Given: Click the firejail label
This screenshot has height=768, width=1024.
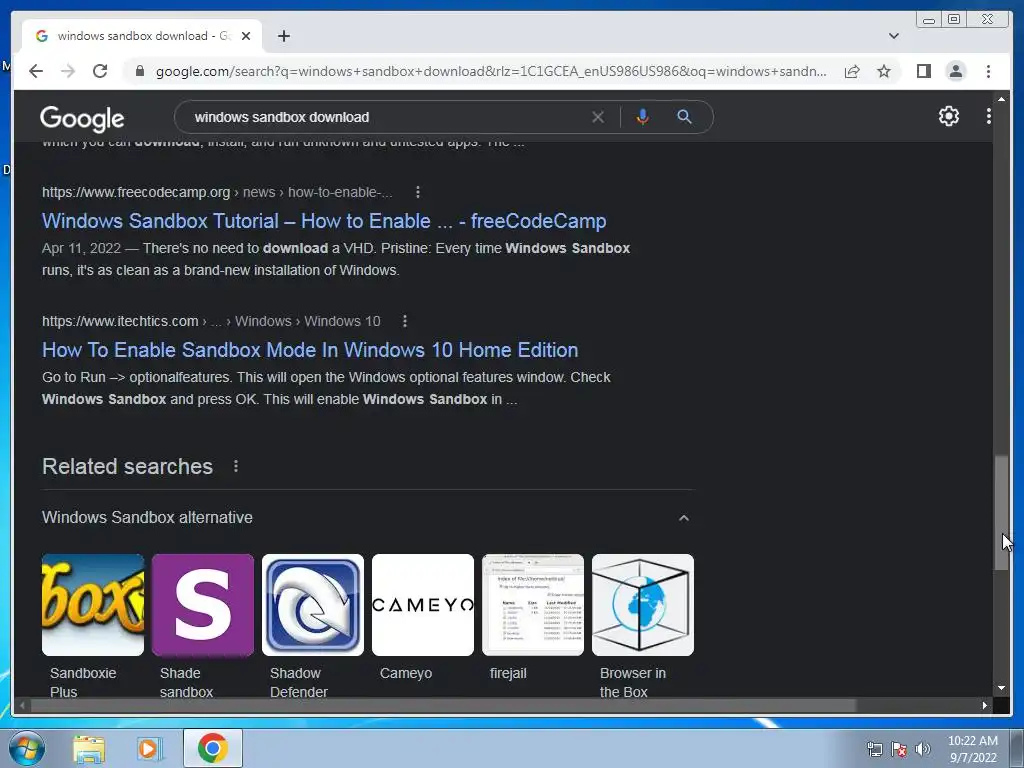Looking at the screenshot, I should click(x=508, y=673).
